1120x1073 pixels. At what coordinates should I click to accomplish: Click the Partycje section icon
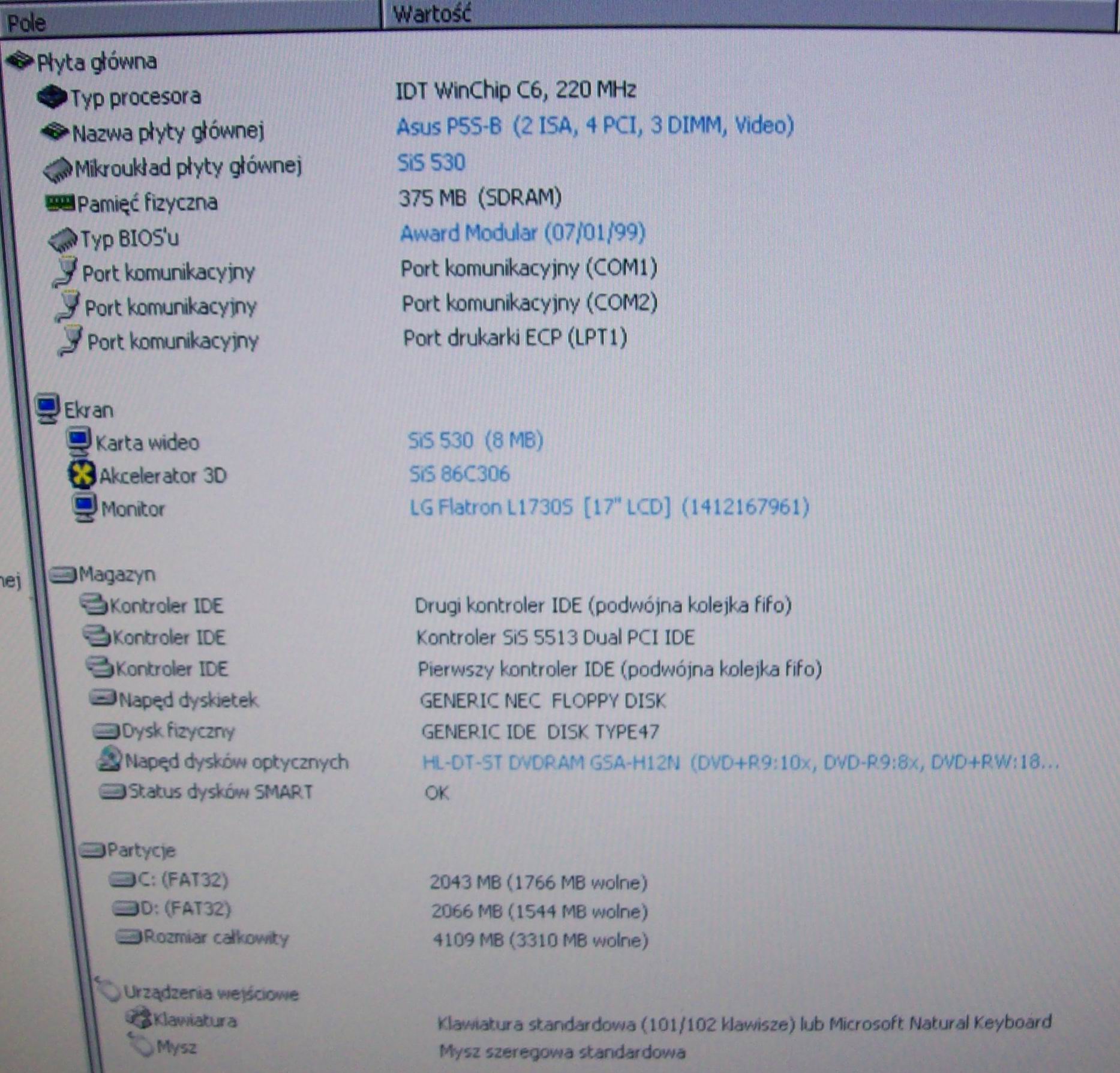92,850
